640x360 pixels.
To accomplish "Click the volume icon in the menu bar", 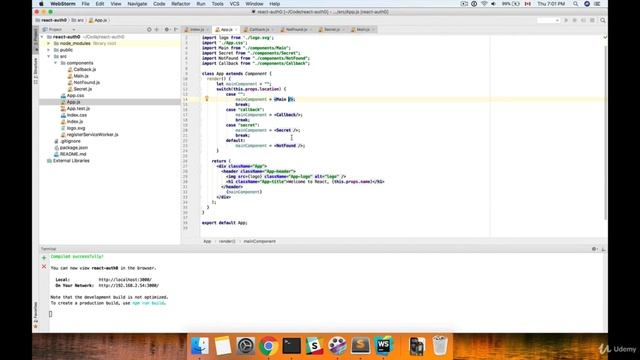I will click(493, 4).
